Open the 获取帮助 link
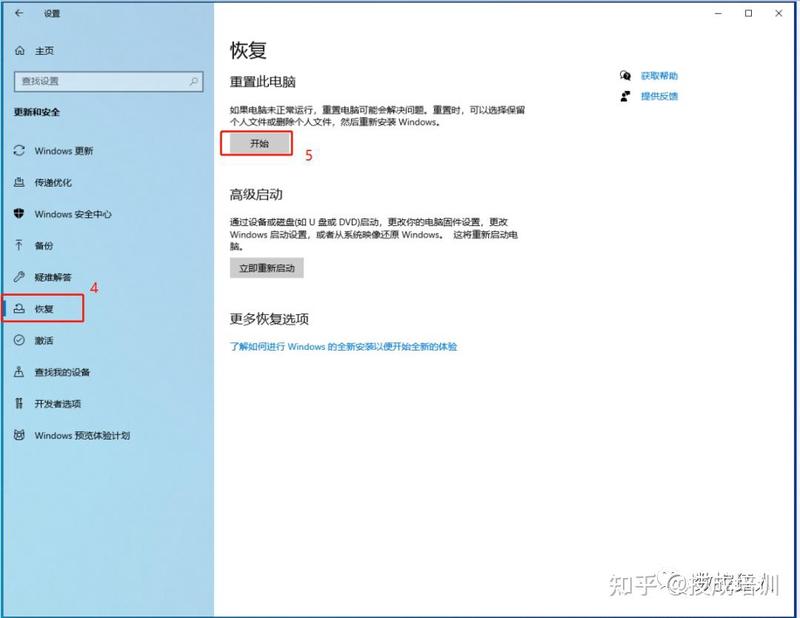Viewport: 800px width, 618px height. tap(659, 76)
